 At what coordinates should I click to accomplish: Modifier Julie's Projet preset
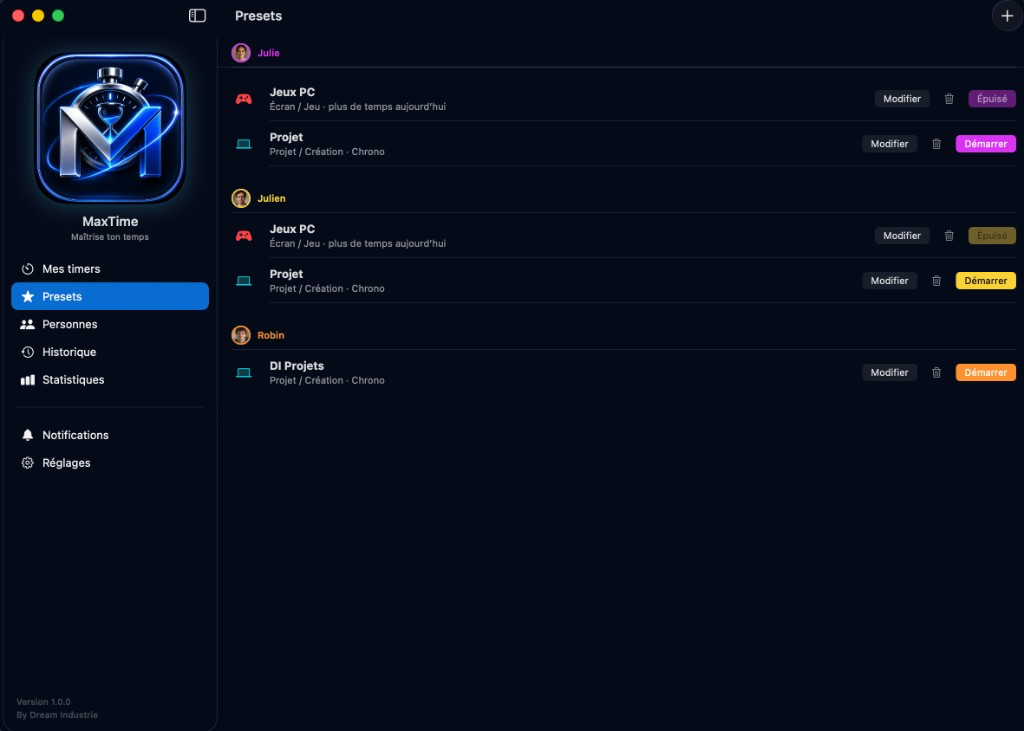[889, 144]
